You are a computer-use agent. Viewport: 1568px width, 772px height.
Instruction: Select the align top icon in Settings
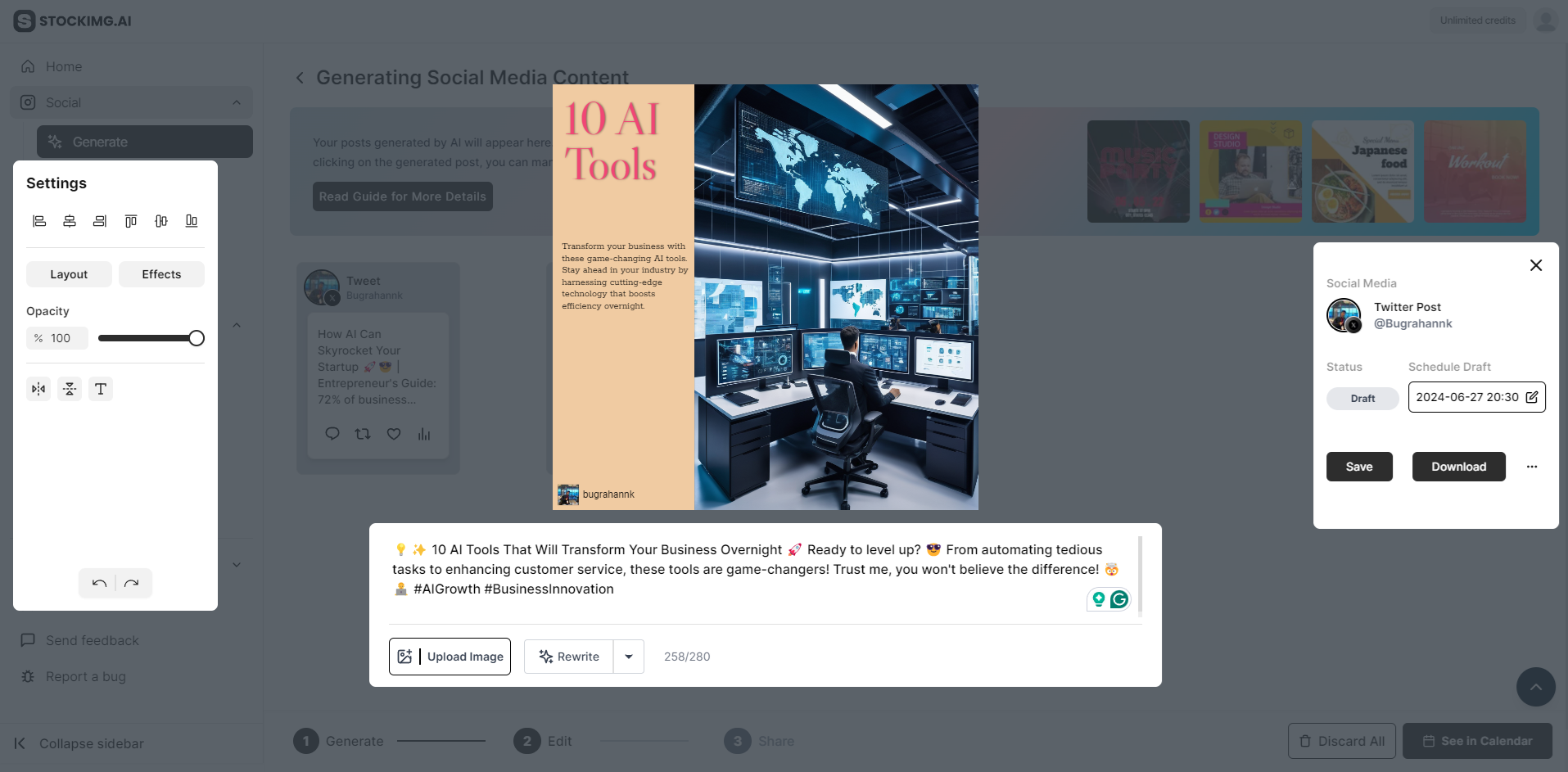point(130,221)
